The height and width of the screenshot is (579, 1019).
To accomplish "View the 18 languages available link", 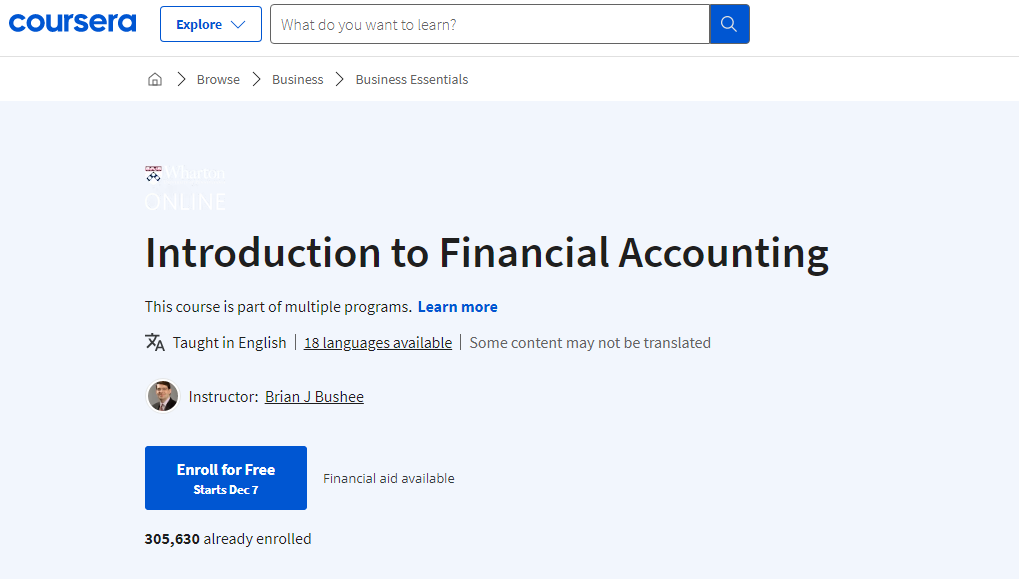I will click(x=377, y=342).
